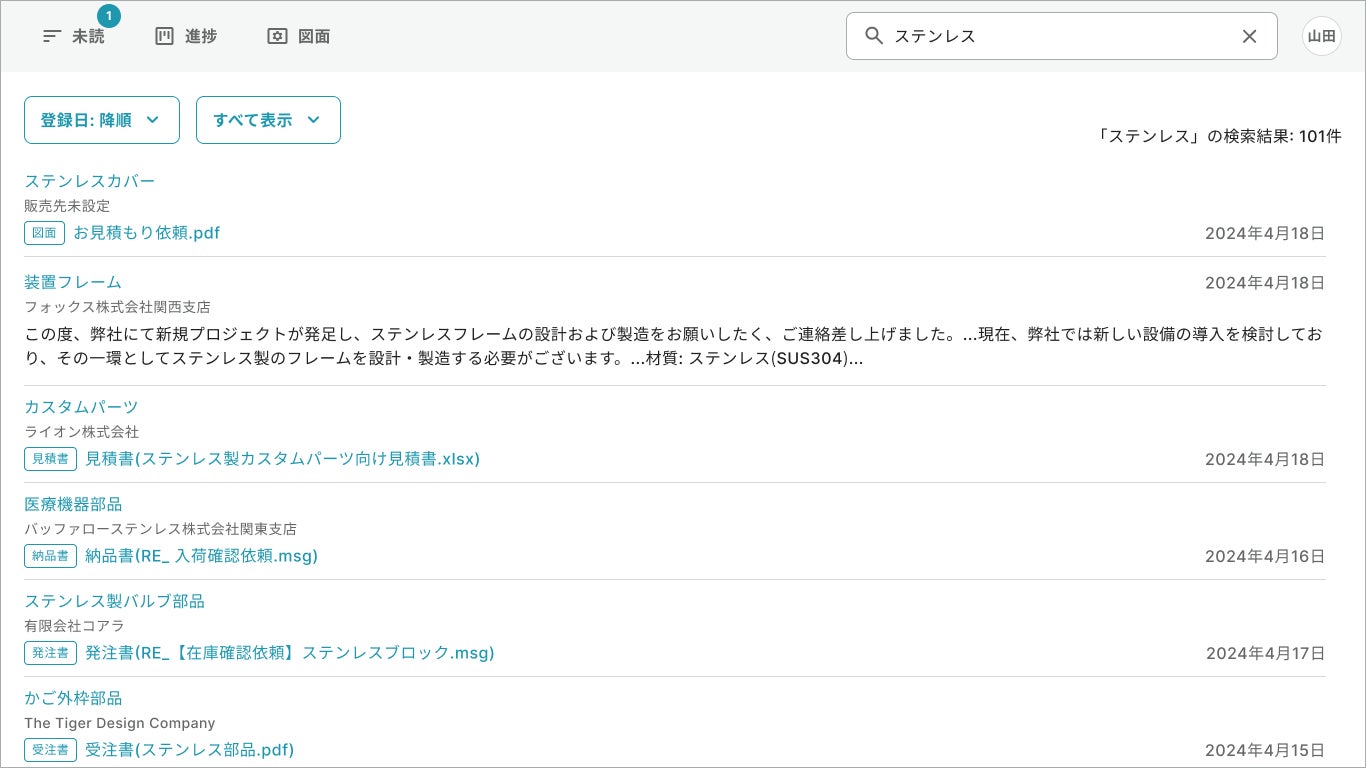
Task: Open the ステンレスカバー result
Action: click(x=90, y=181)
